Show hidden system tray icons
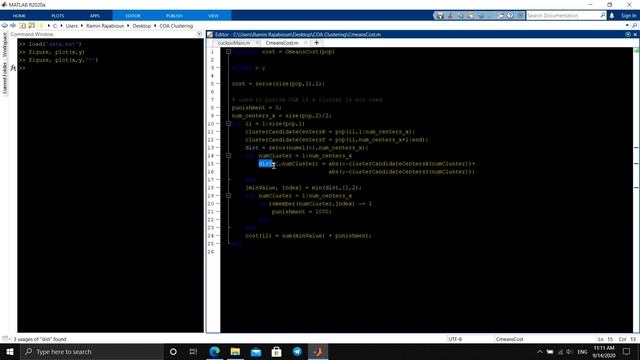The width and height of the screenshot is (640, 360). coord(540,352)
